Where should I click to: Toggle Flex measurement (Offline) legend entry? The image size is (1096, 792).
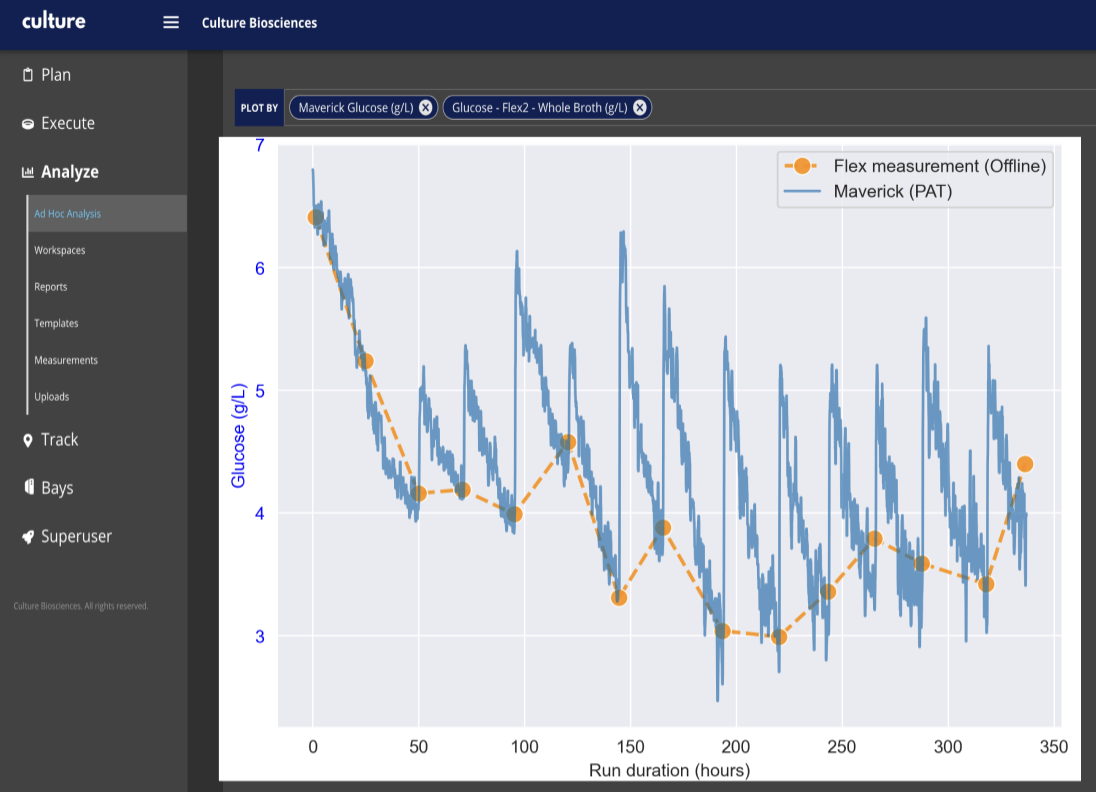[938, 166]
